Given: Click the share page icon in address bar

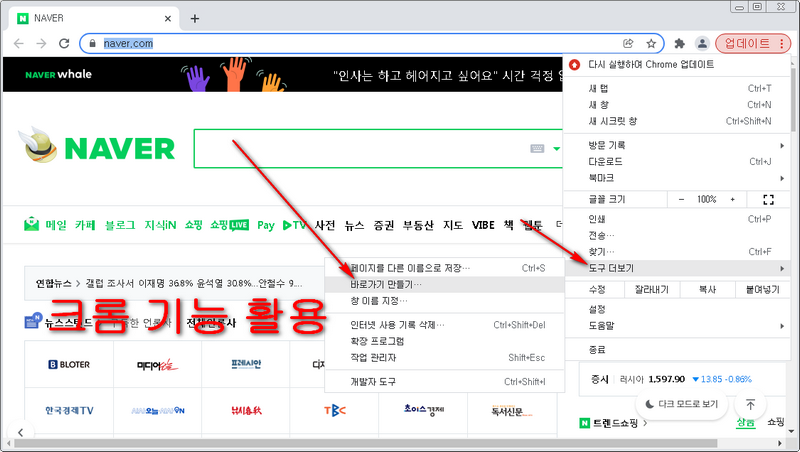Looking at the screenshot, I should pyautogui.click(x=628, y=43).
